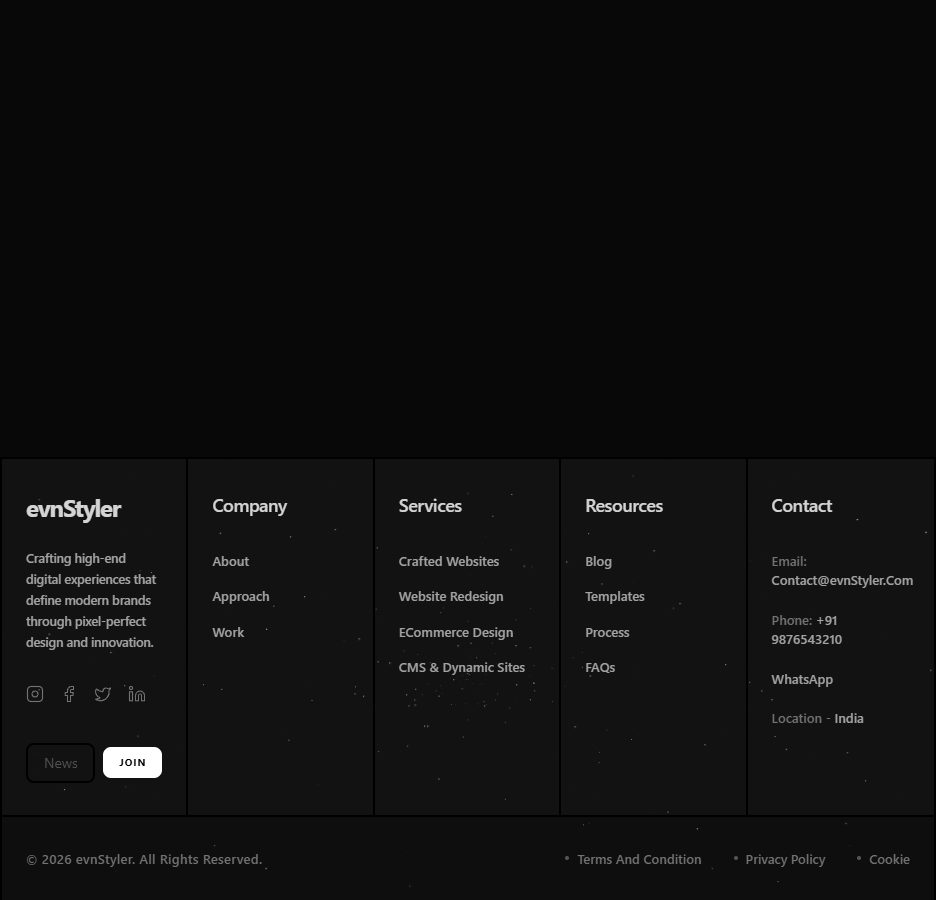The width and height of the screenshot is (936, 900).
Task: Open the Instagram social icon
Action: (35, 694)
